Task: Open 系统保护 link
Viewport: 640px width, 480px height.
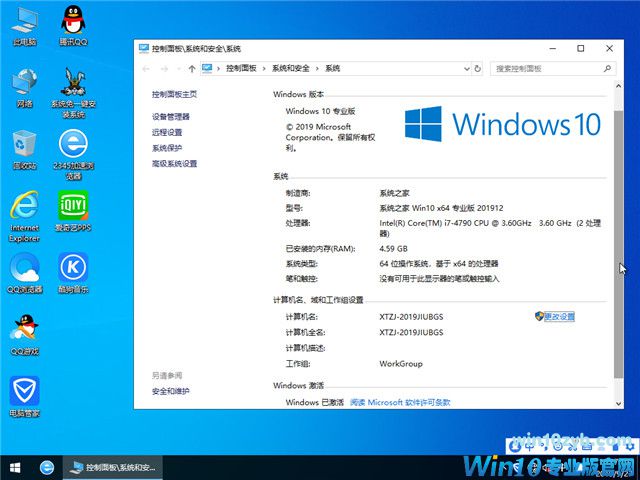Action: point(167,148)
